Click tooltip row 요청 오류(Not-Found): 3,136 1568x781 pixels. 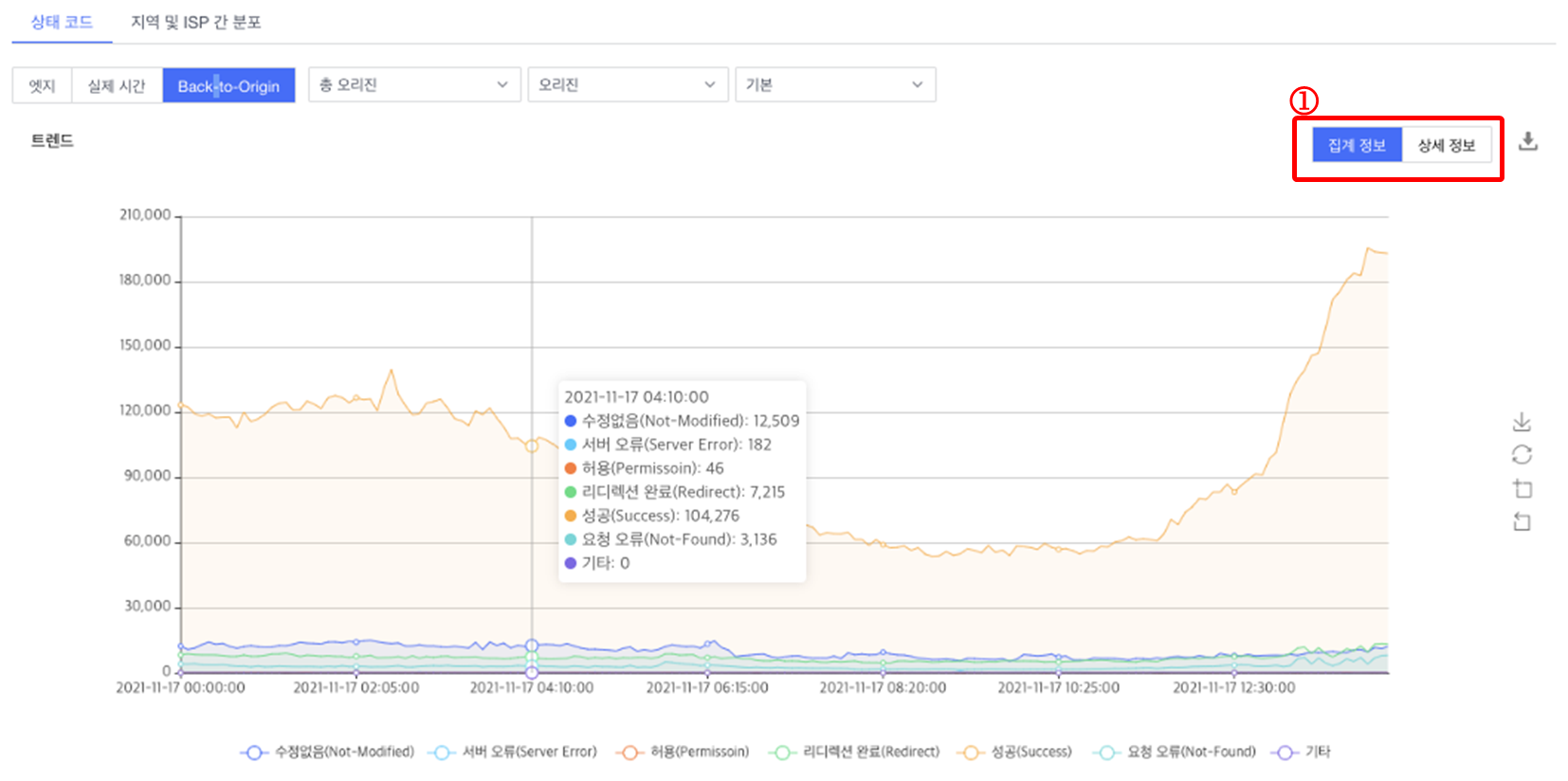[x=670, y=539]
